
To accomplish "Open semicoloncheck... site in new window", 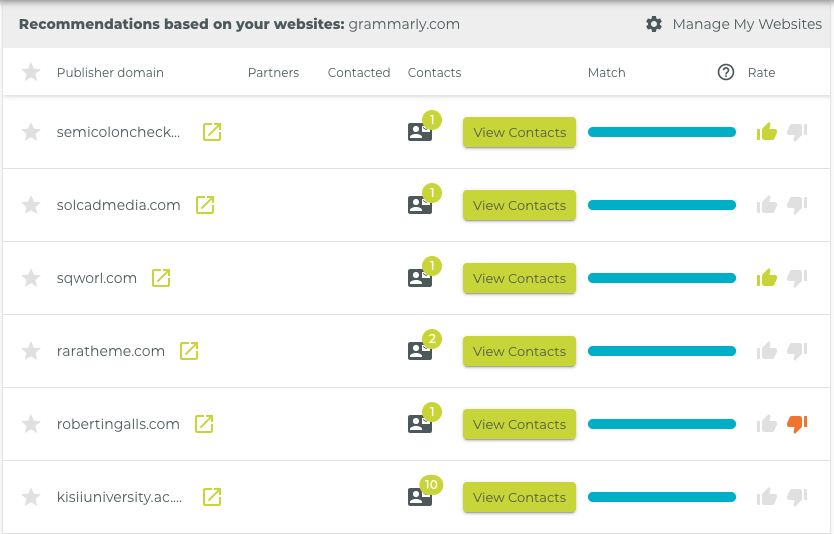I will coord(212,132).
